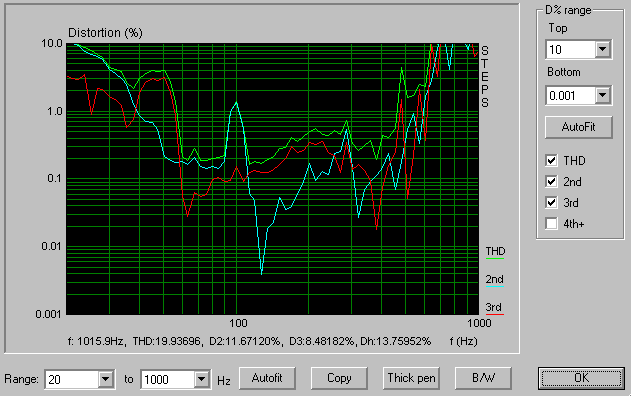Switch graph to B/W mode
This screenshot has width=631, height=396.
coord(483,378)
